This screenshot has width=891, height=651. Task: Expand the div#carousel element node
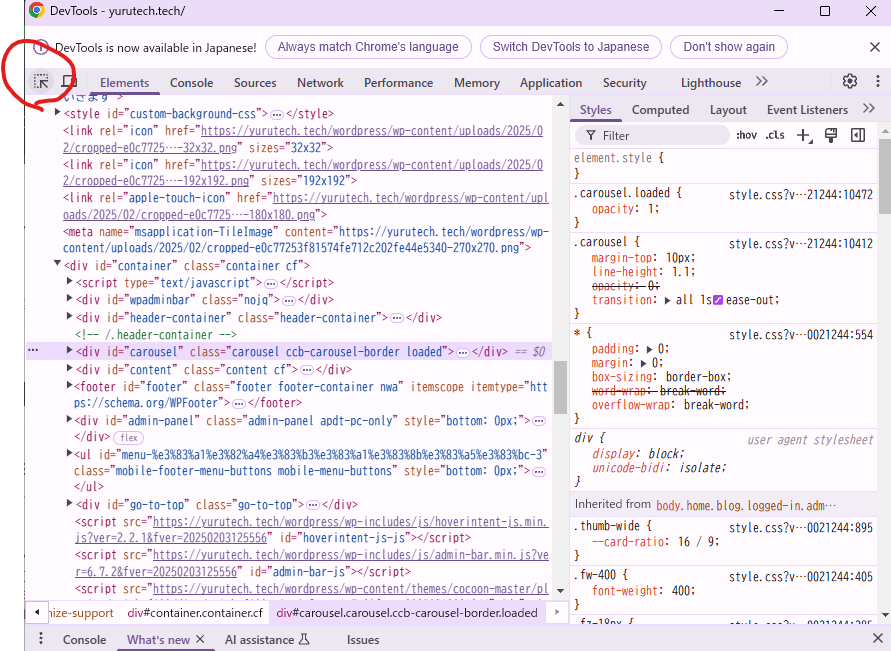pyautogui.click(x=69, y=352)
